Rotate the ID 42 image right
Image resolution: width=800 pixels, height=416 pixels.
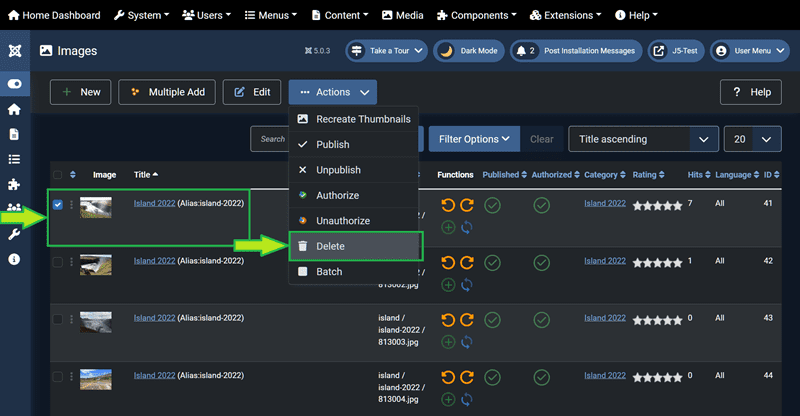click(467, 263)
